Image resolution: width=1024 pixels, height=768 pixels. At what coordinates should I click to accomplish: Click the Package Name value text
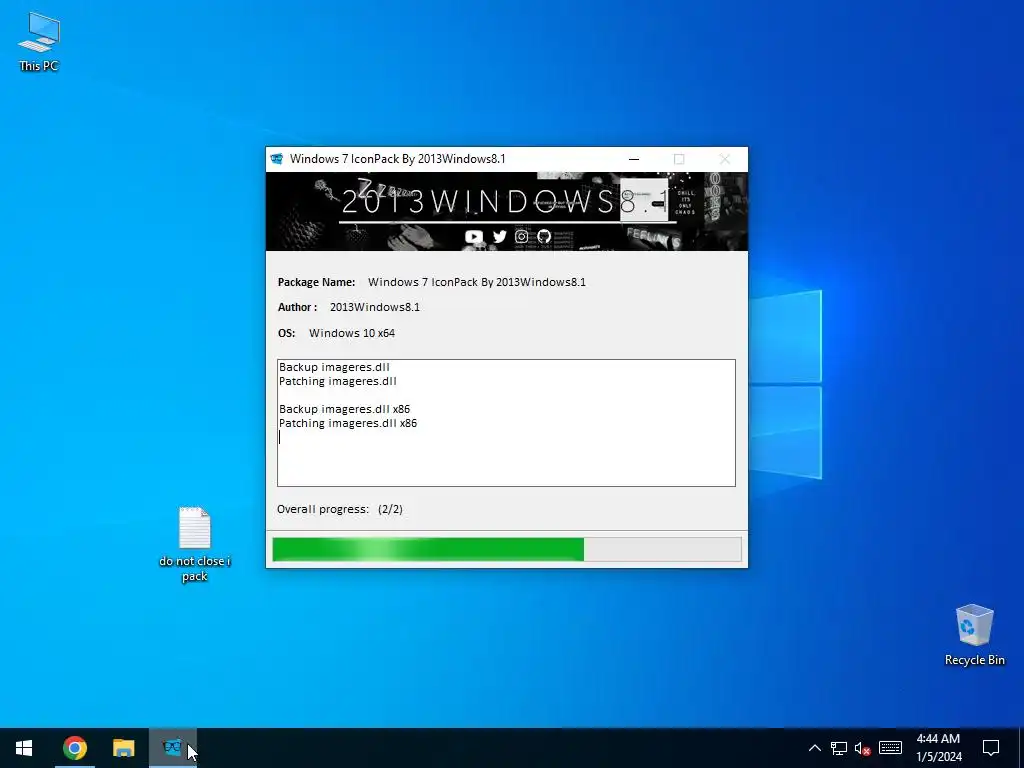[477, 282]
